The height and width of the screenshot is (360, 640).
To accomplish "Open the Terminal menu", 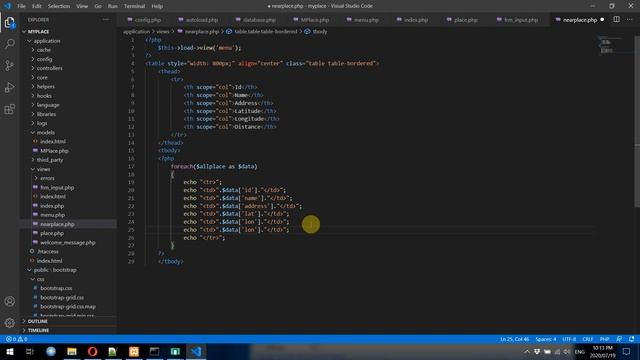I will coord(134,6).
